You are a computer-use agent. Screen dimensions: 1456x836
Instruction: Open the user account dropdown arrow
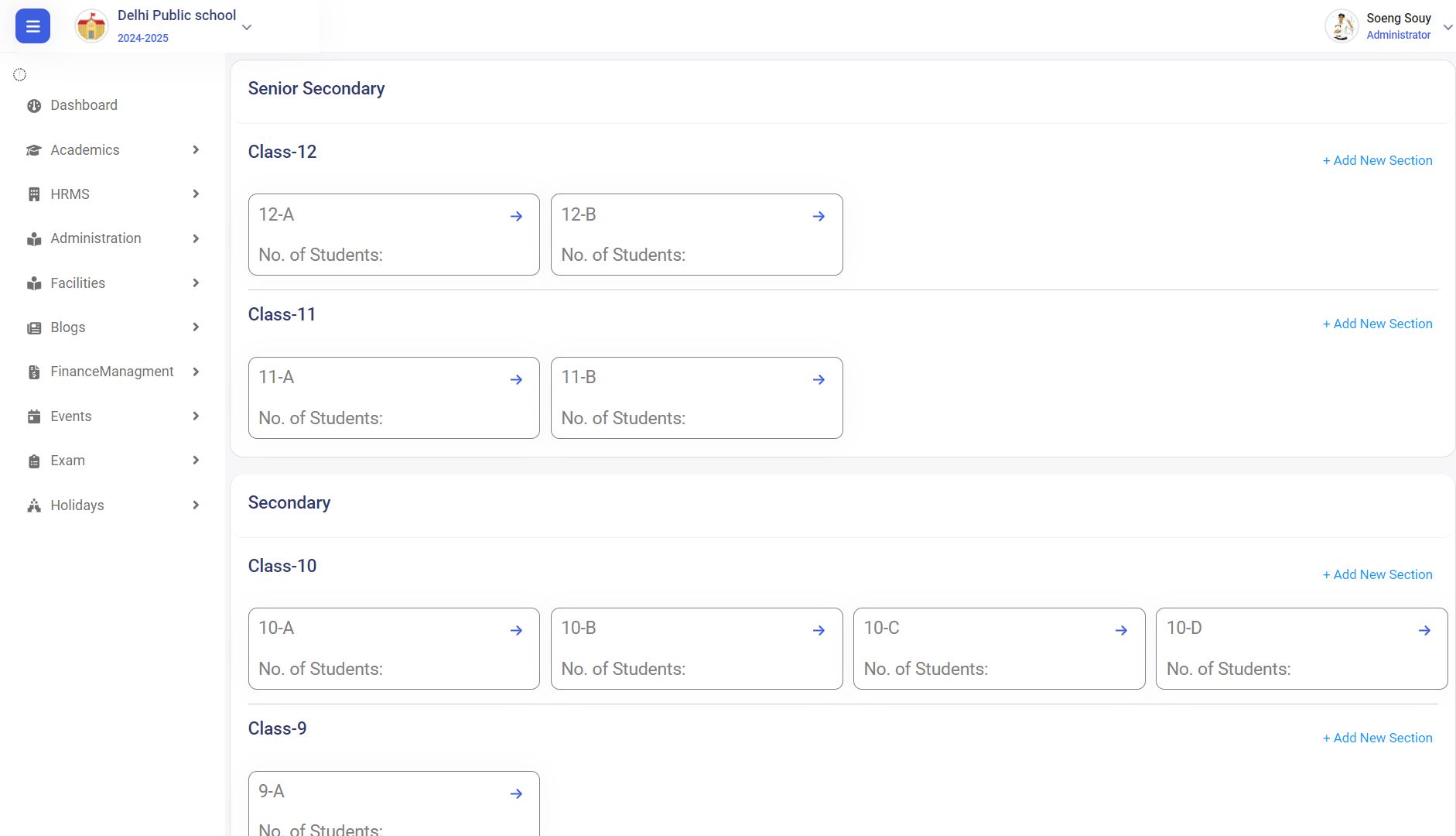[x=1447, y=27]
